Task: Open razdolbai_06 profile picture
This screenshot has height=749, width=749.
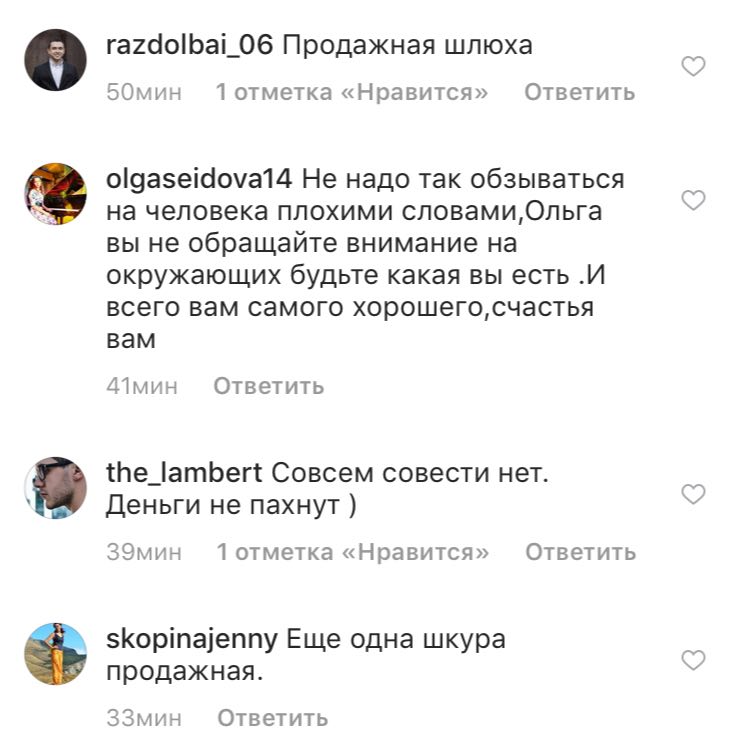Action: pos(55,60)
